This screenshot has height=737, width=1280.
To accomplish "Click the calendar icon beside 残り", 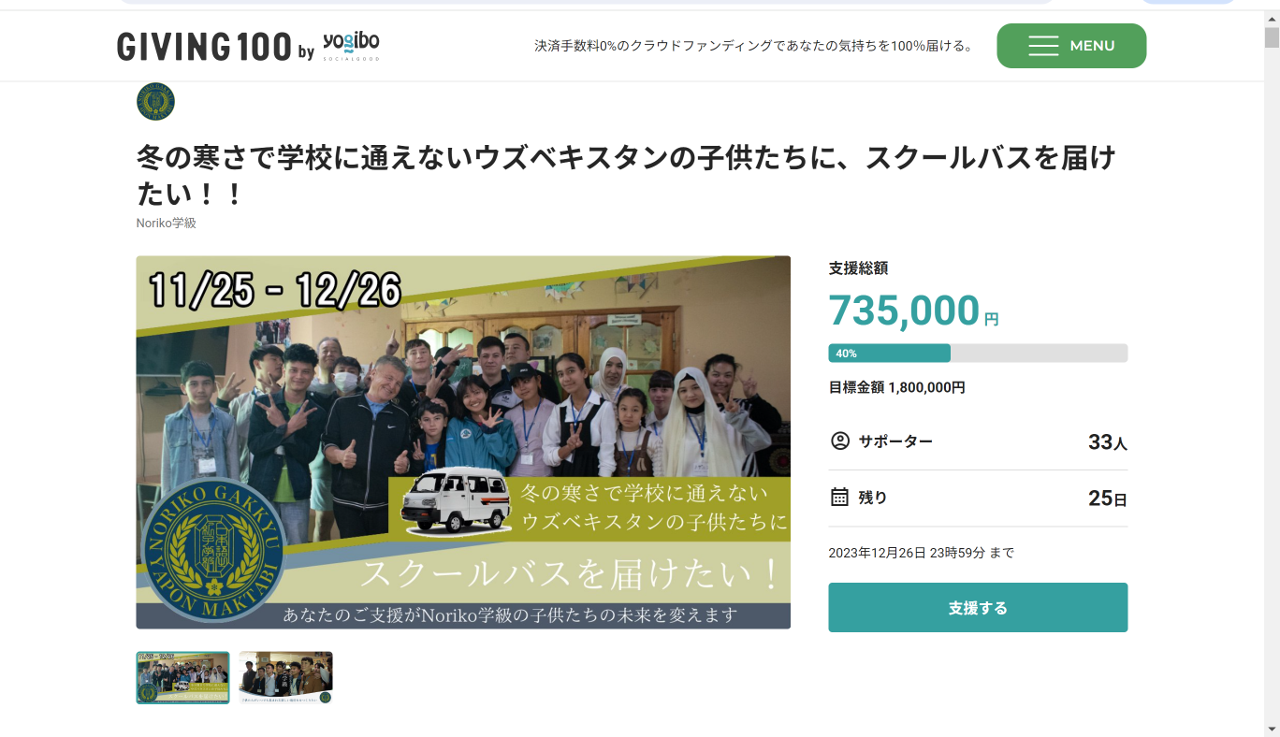I will point(840,497).
